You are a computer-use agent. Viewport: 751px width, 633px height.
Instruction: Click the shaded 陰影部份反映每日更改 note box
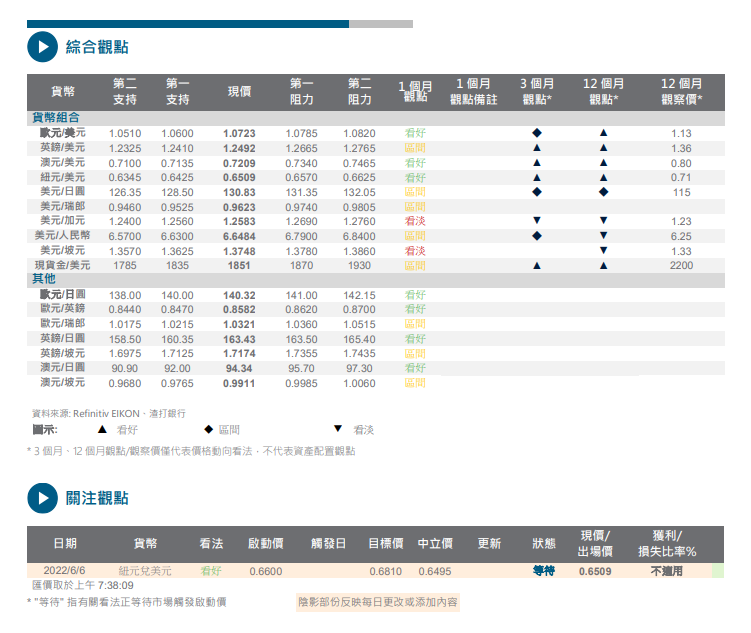pos(377,602)
